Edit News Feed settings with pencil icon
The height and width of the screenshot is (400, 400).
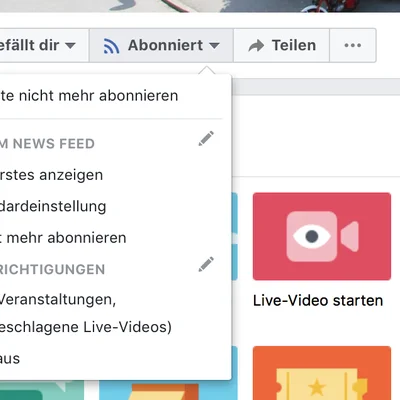coord(206,139)
